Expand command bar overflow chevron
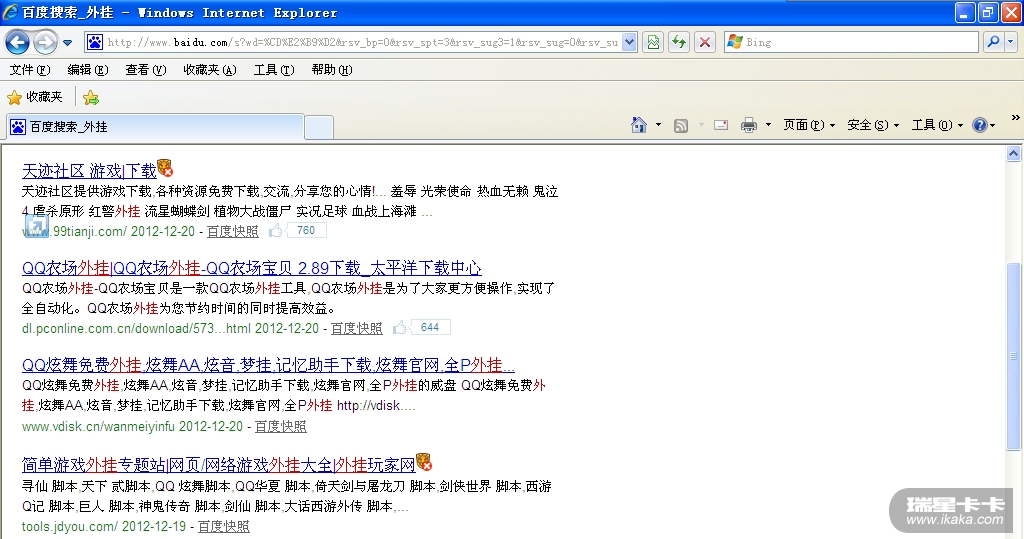The image size is (1024, 539). 1015,118
